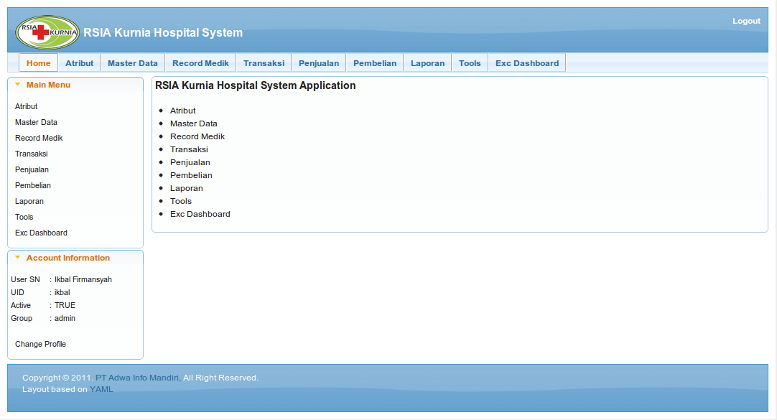
Task: Open the Change Profile link
Action: click(x=41, y=344)
